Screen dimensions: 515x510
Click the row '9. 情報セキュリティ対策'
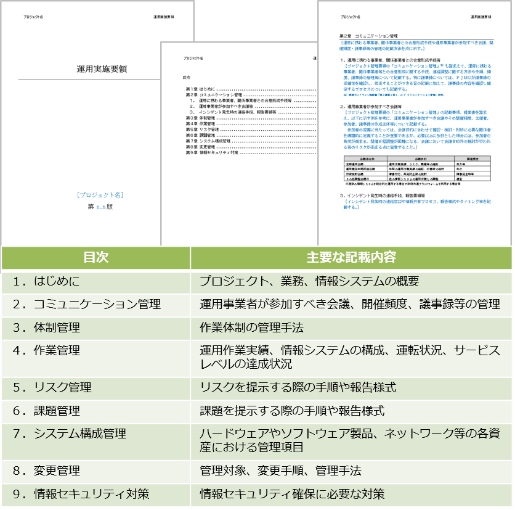click(257, 495)
